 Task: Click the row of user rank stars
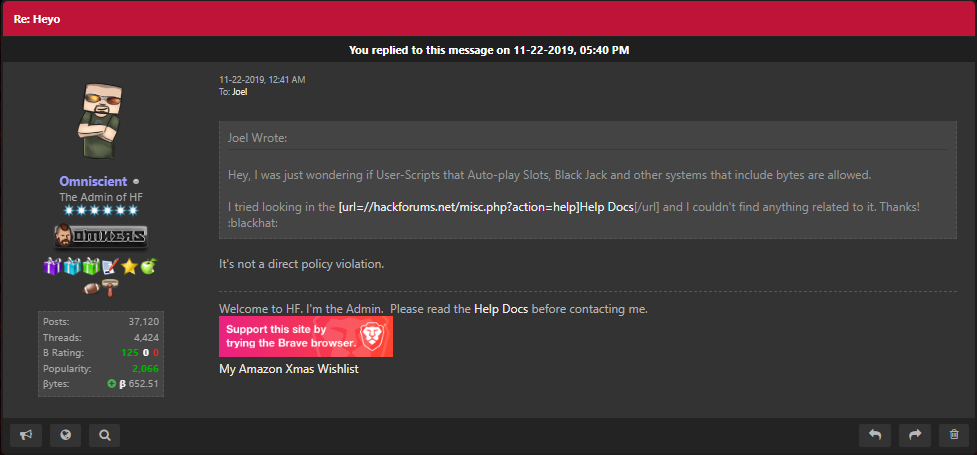click(x=100, y=210)
